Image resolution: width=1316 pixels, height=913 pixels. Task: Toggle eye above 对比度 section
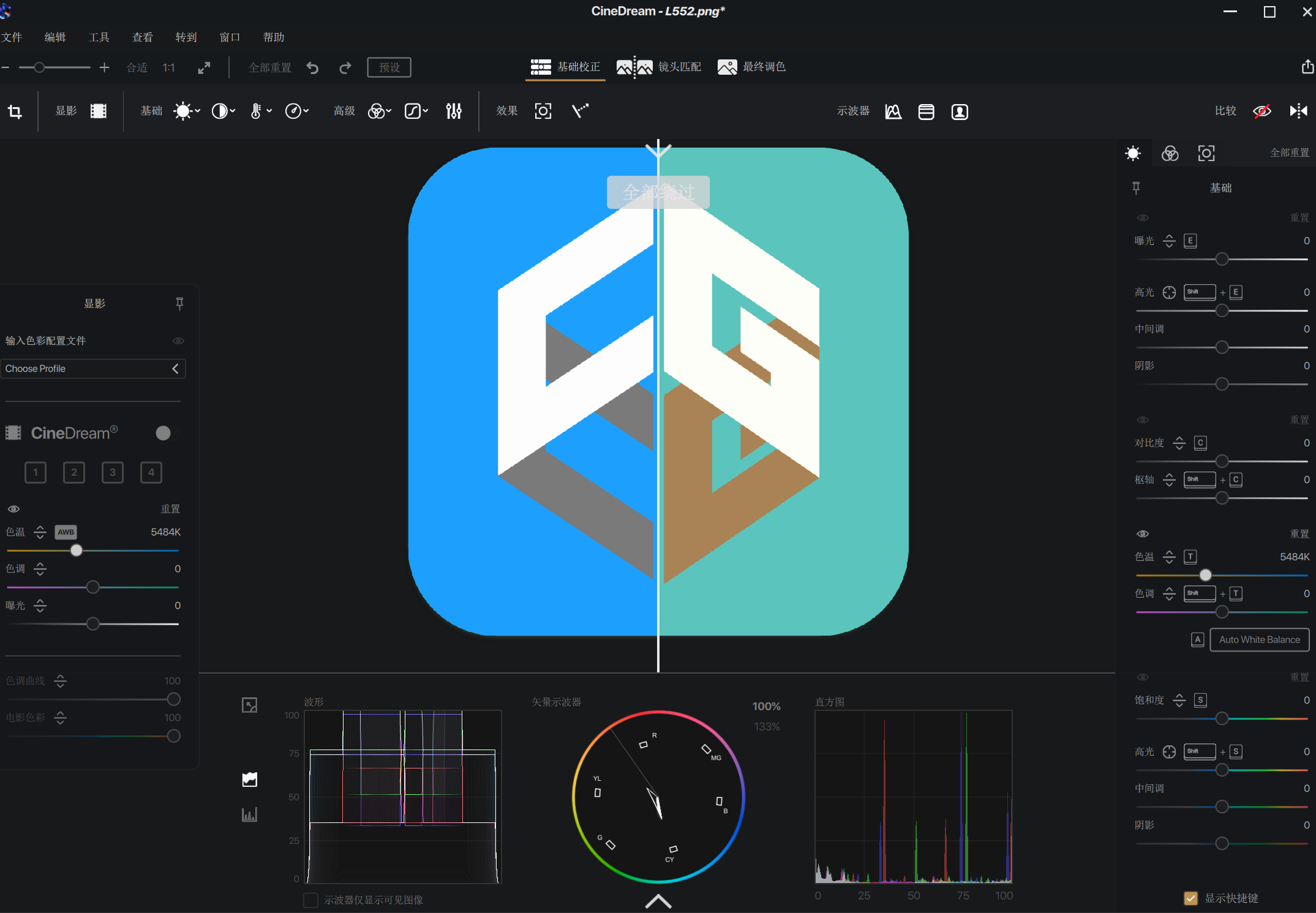[1143, 420]
